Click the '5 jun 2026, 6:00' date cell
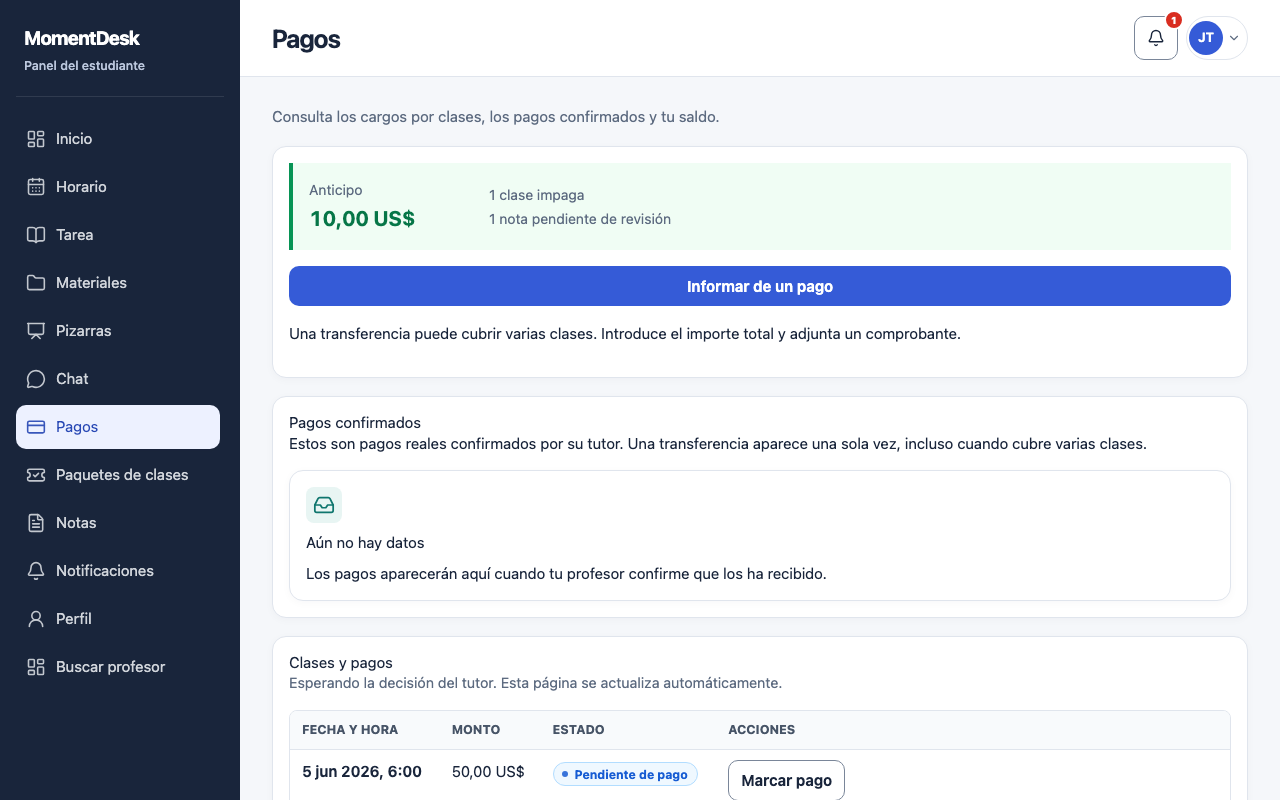This screenshot has width=1280, height=800. click(x=362, y=772)
